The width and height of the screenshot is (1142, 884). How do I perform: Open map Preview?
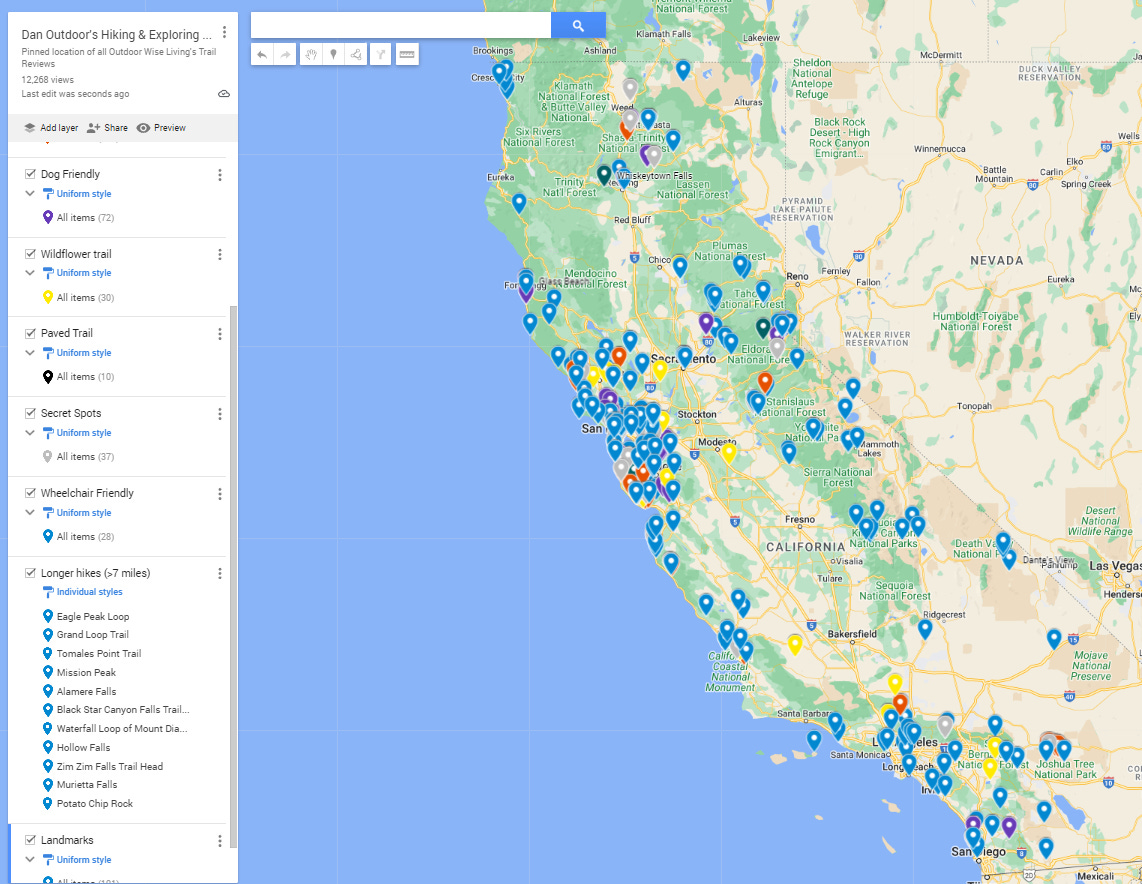pyautogui.click(x=161, y=127)
